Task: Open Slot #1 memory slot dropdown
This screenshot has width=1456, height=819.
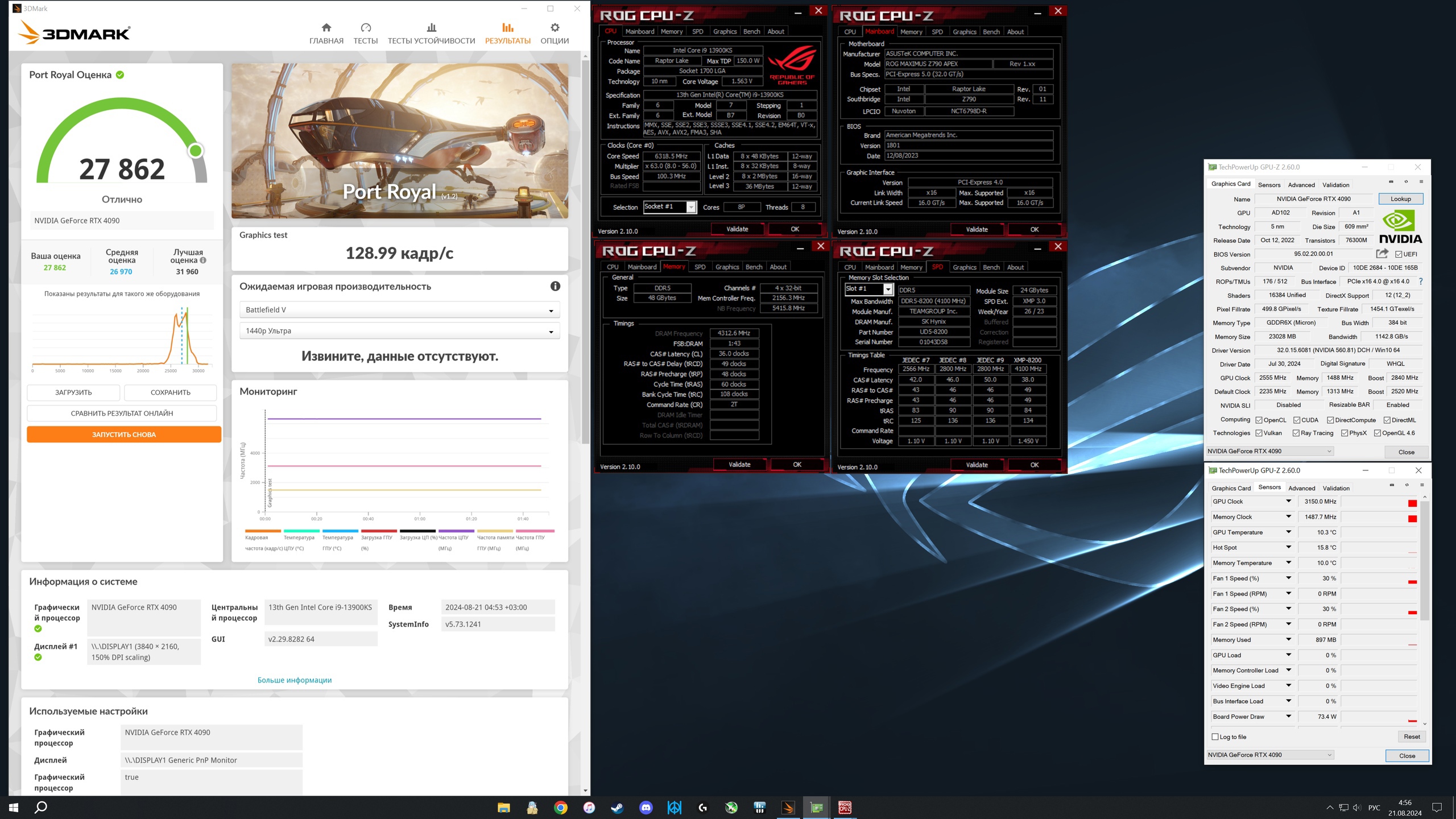Action: click(x=868, y=289)
